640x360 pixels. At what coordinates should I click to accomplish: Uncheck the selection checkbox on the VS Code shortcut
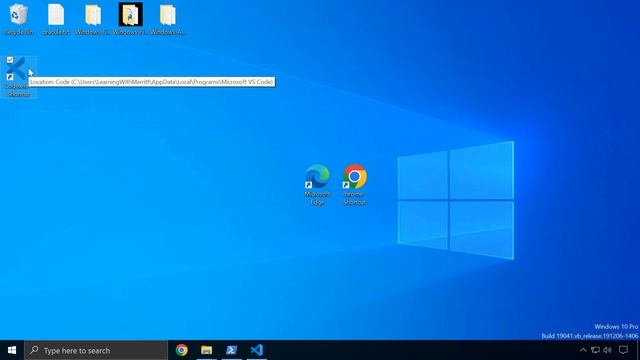coord(10,60)
